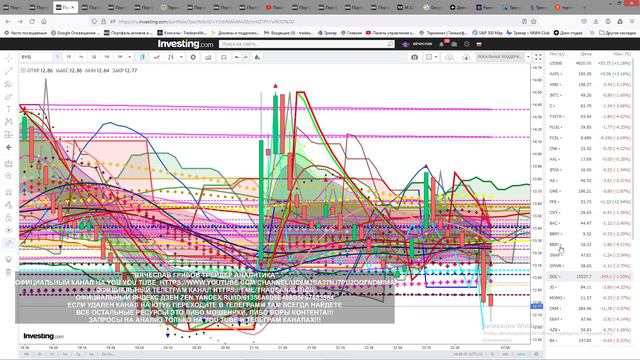The width and height of the screenshot is (640, 360).
Task: Open the browser hamburger menu
Action: point(632,21)
